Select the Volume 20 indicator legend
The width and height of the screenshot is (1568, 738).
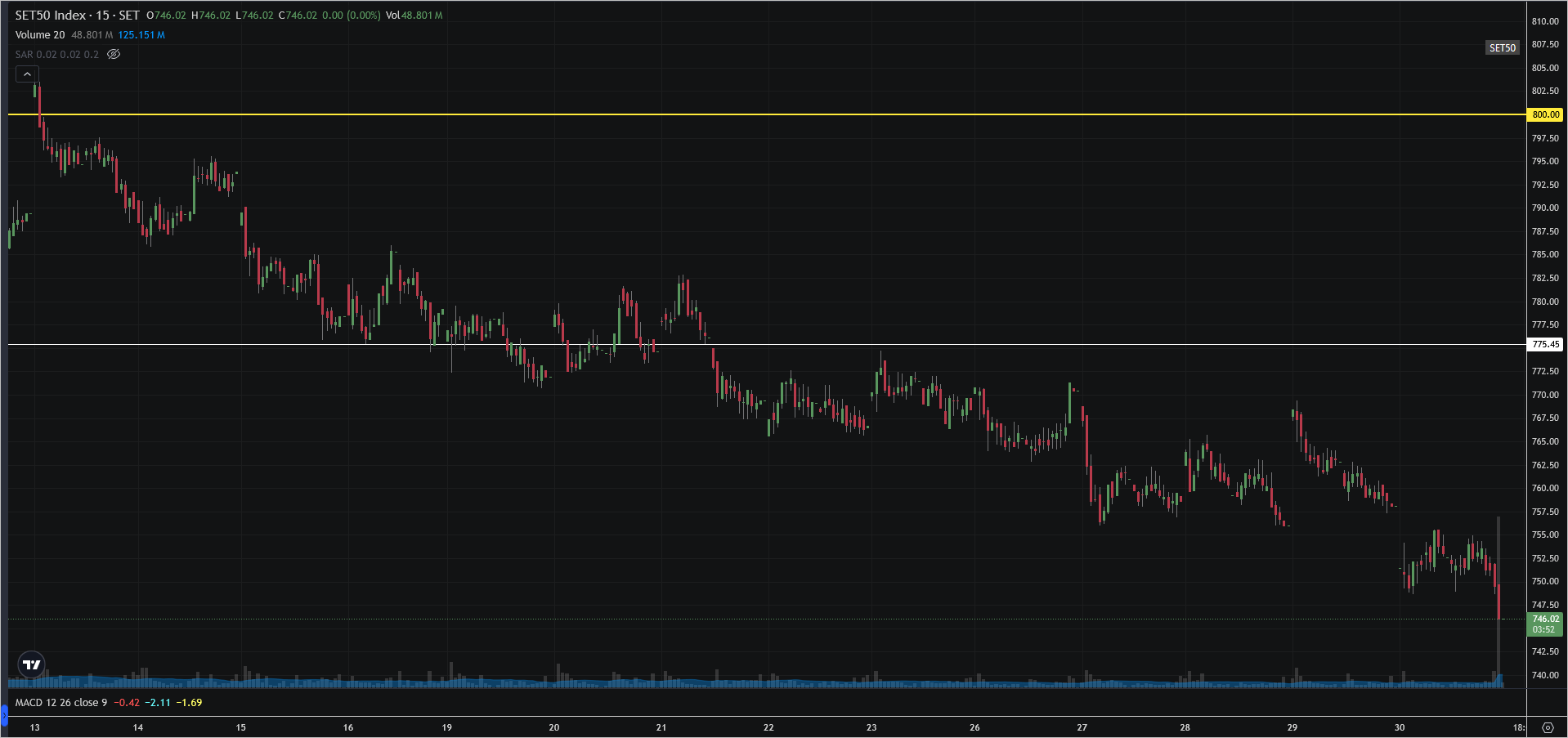coord(40,35)
